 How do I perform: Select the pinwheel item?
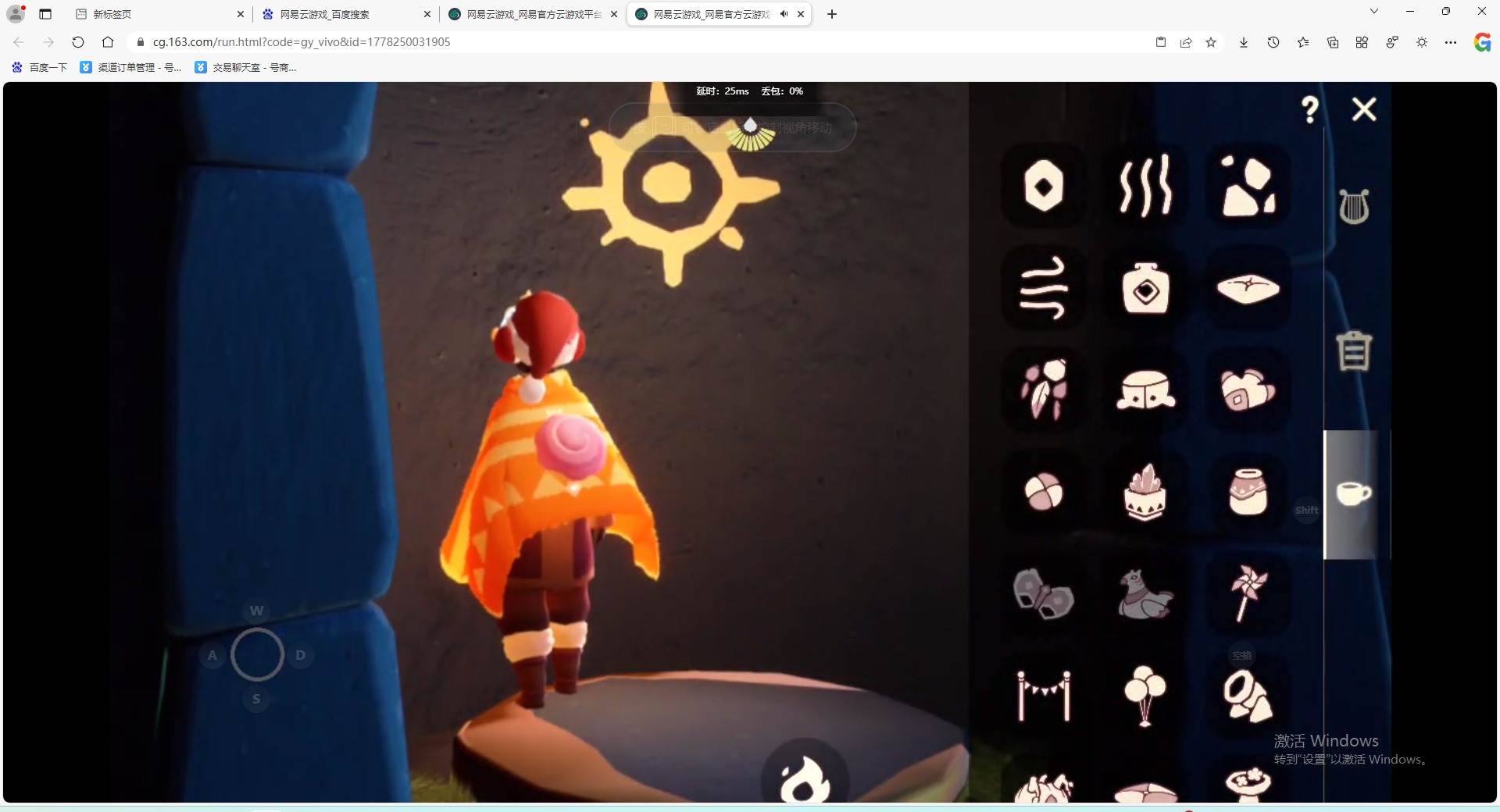(x=1248, y=593)
